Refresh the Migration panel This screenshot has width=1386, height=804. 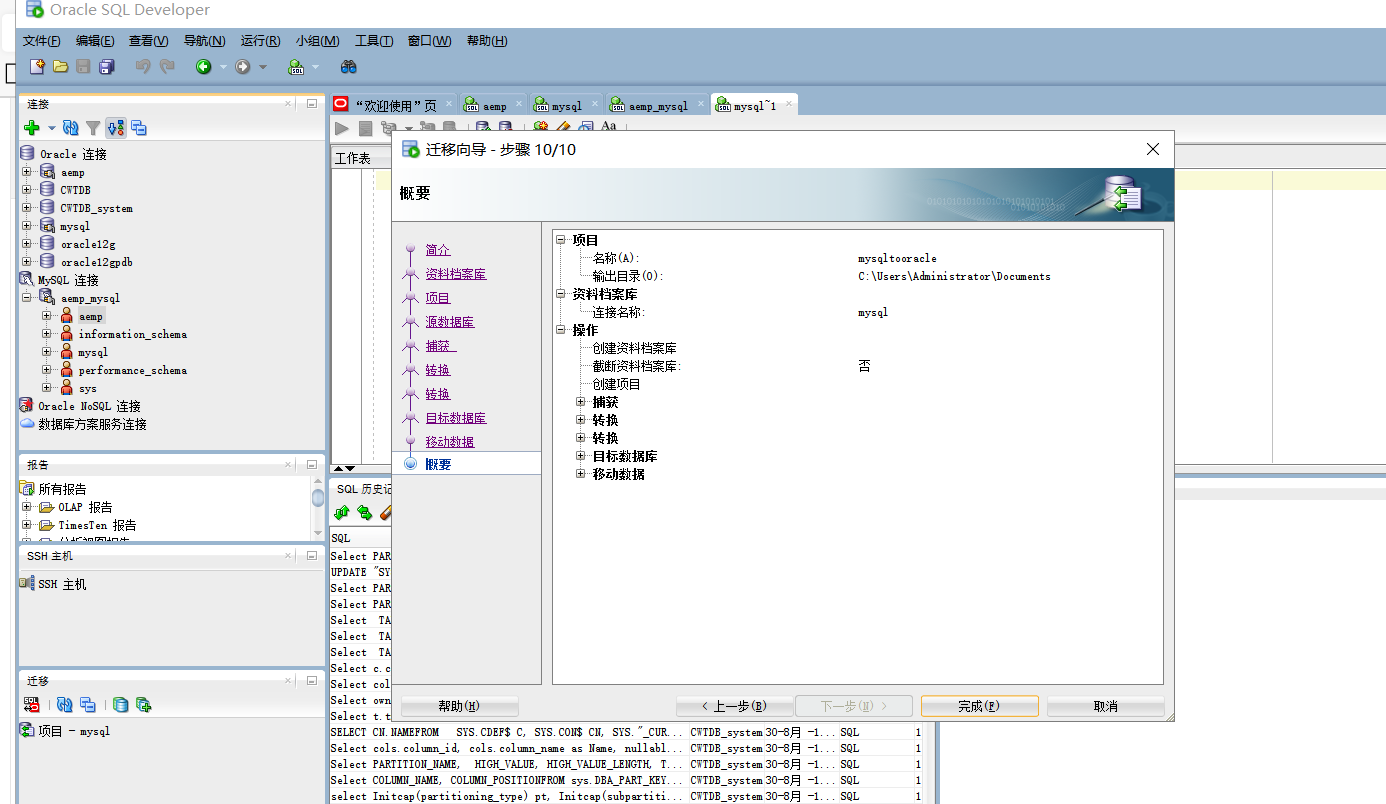pos(64,705)
